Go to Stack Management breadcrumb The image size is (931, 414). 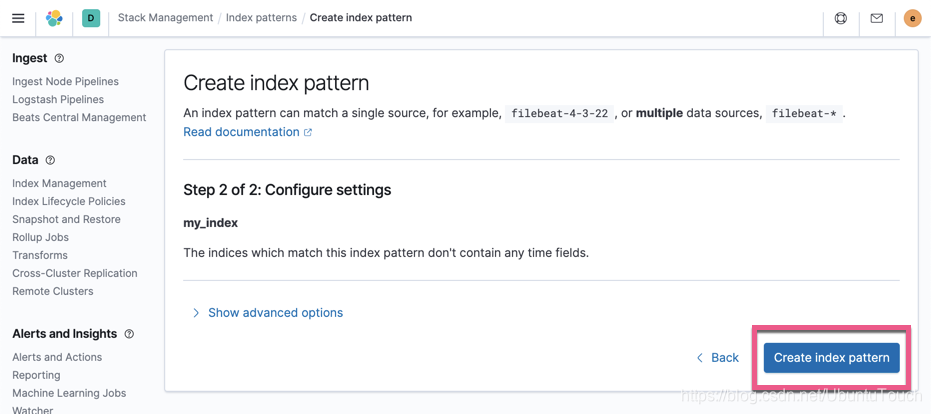[165, 18]
